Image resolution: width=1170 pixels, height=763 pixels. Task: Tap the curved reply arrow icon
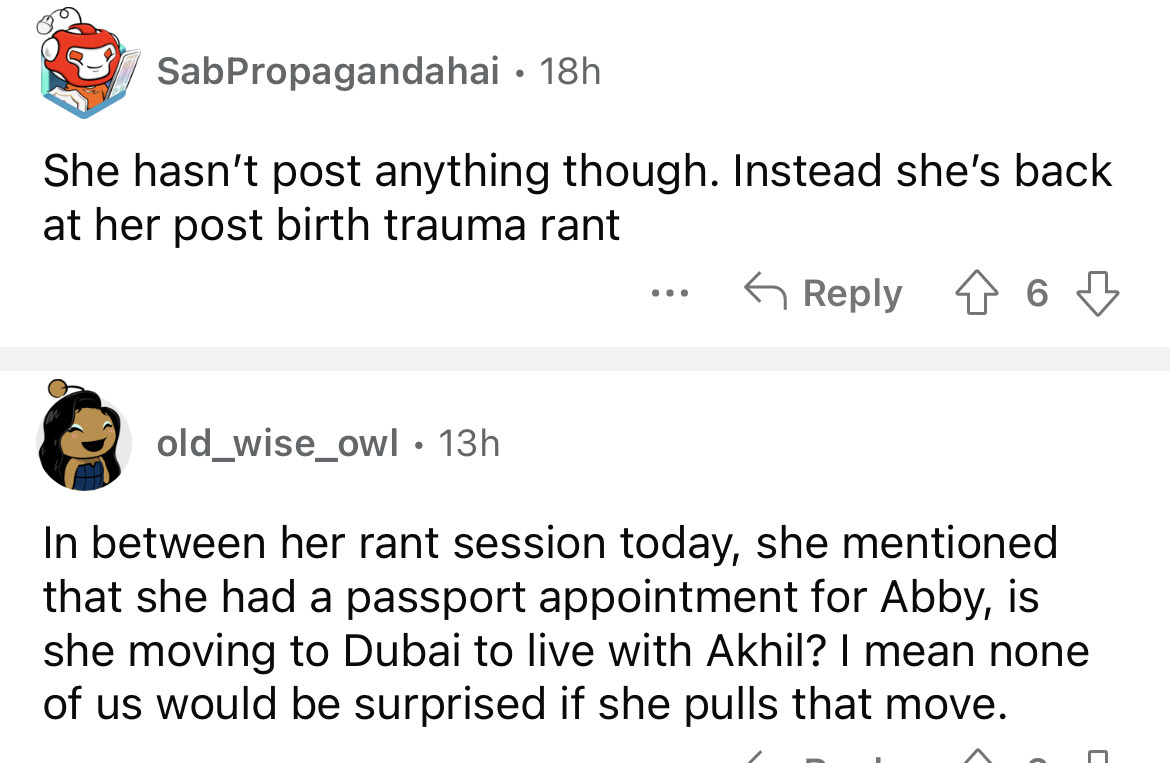[764, 294]
